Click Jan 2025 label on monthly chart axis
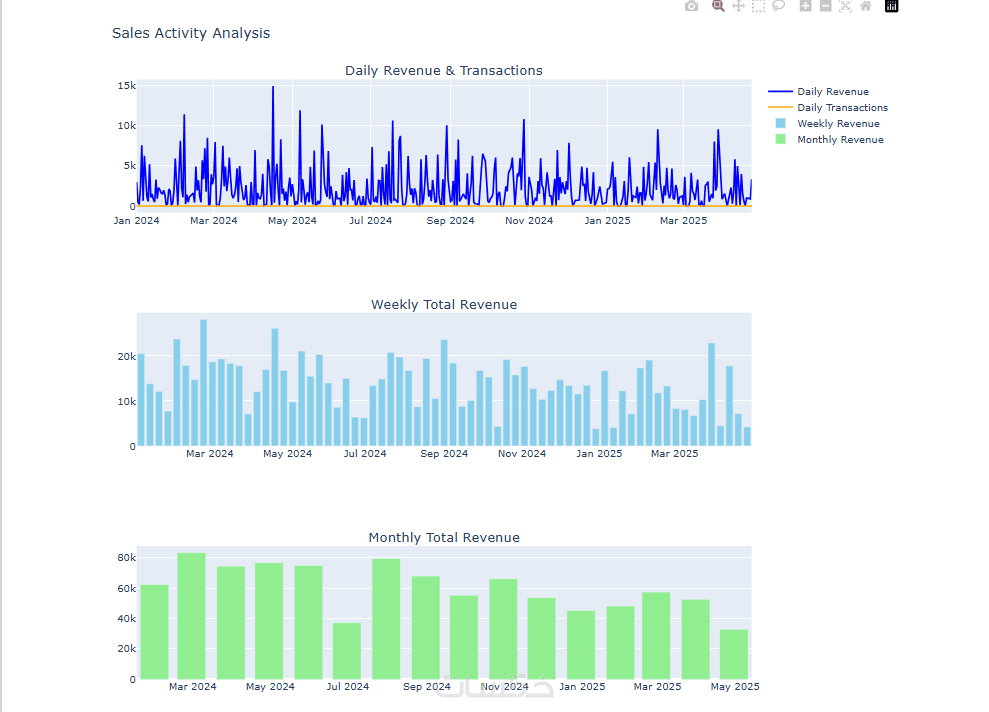Viewport: 989px width, 712px height. (x=582, y=686)
